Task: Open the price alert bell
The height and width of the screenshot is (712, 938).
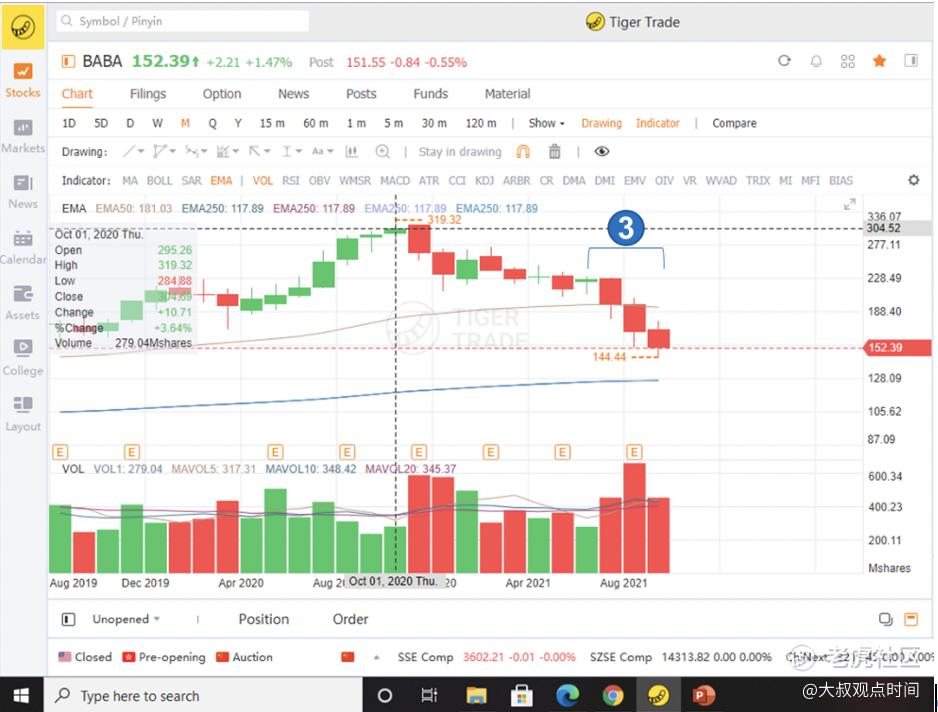Action: click(816, 61)
